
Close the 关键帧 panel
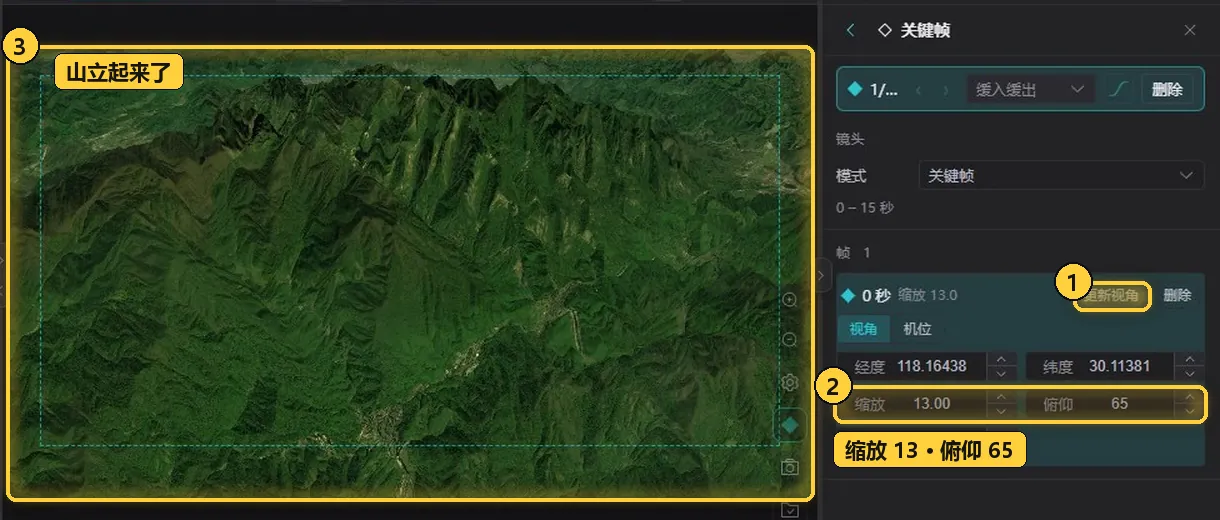click(x=1190, y=30)
